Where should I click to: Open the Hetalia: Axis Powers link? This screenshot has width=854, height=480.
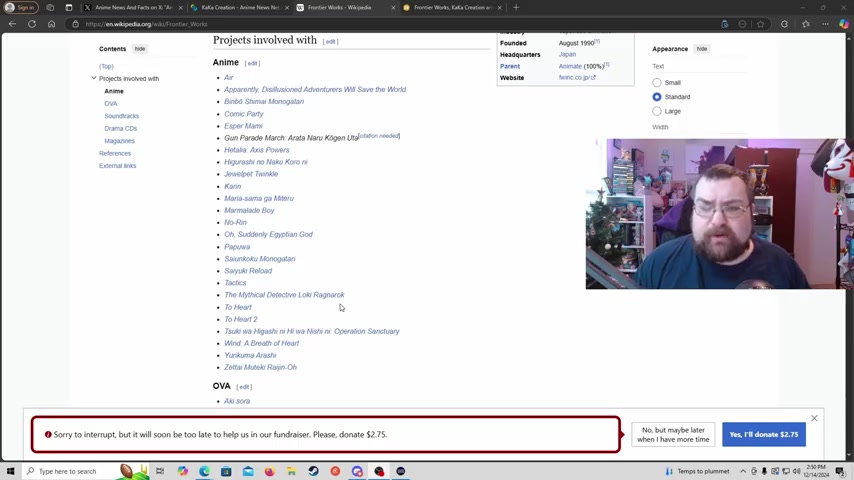coord(257,150)
